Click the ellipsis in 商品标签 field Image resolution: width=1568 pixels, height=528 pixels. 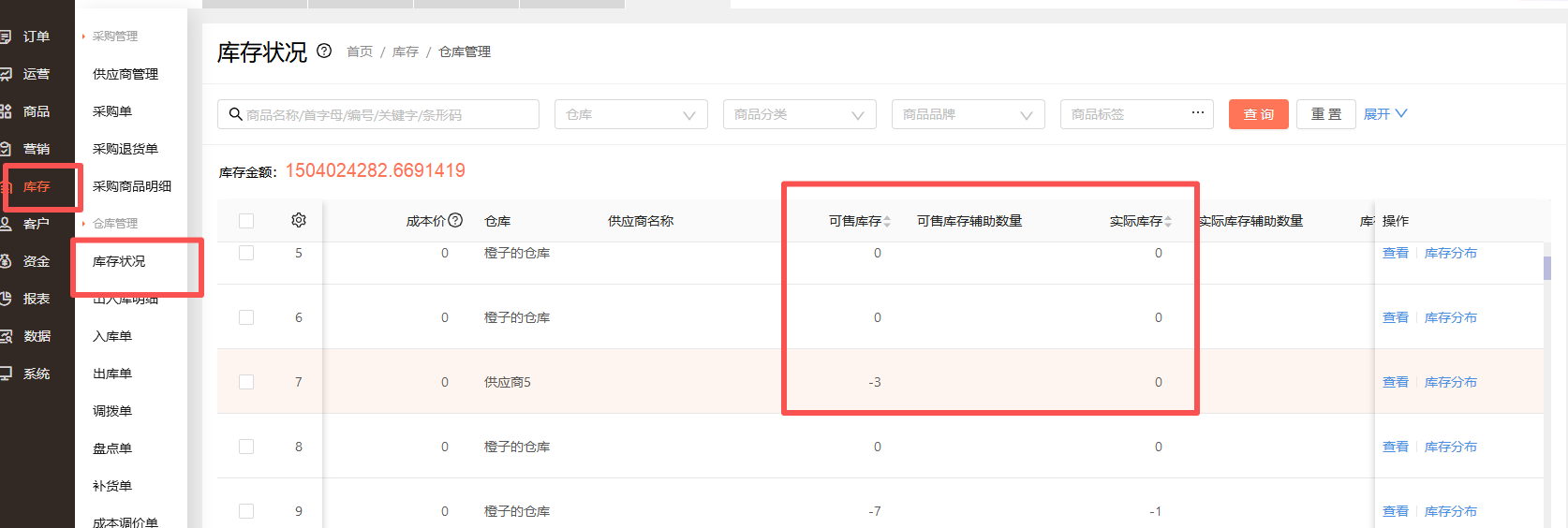pos(1198,112)
